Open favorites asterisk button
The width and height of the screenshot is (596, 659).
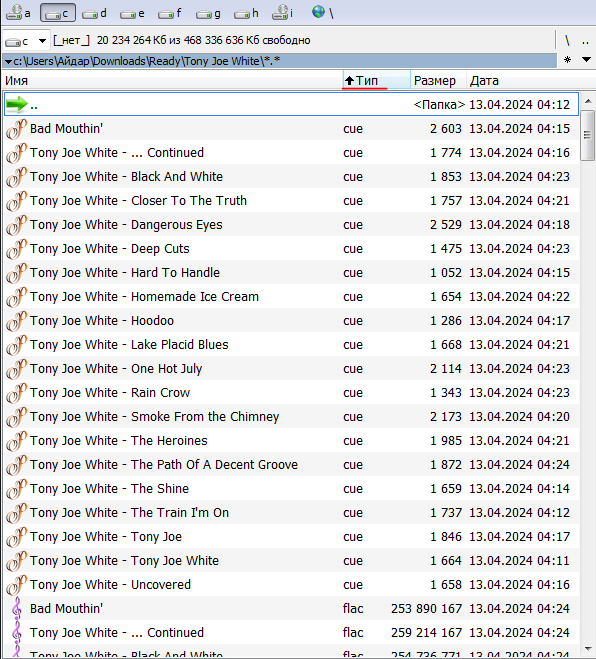coord(567,60)
